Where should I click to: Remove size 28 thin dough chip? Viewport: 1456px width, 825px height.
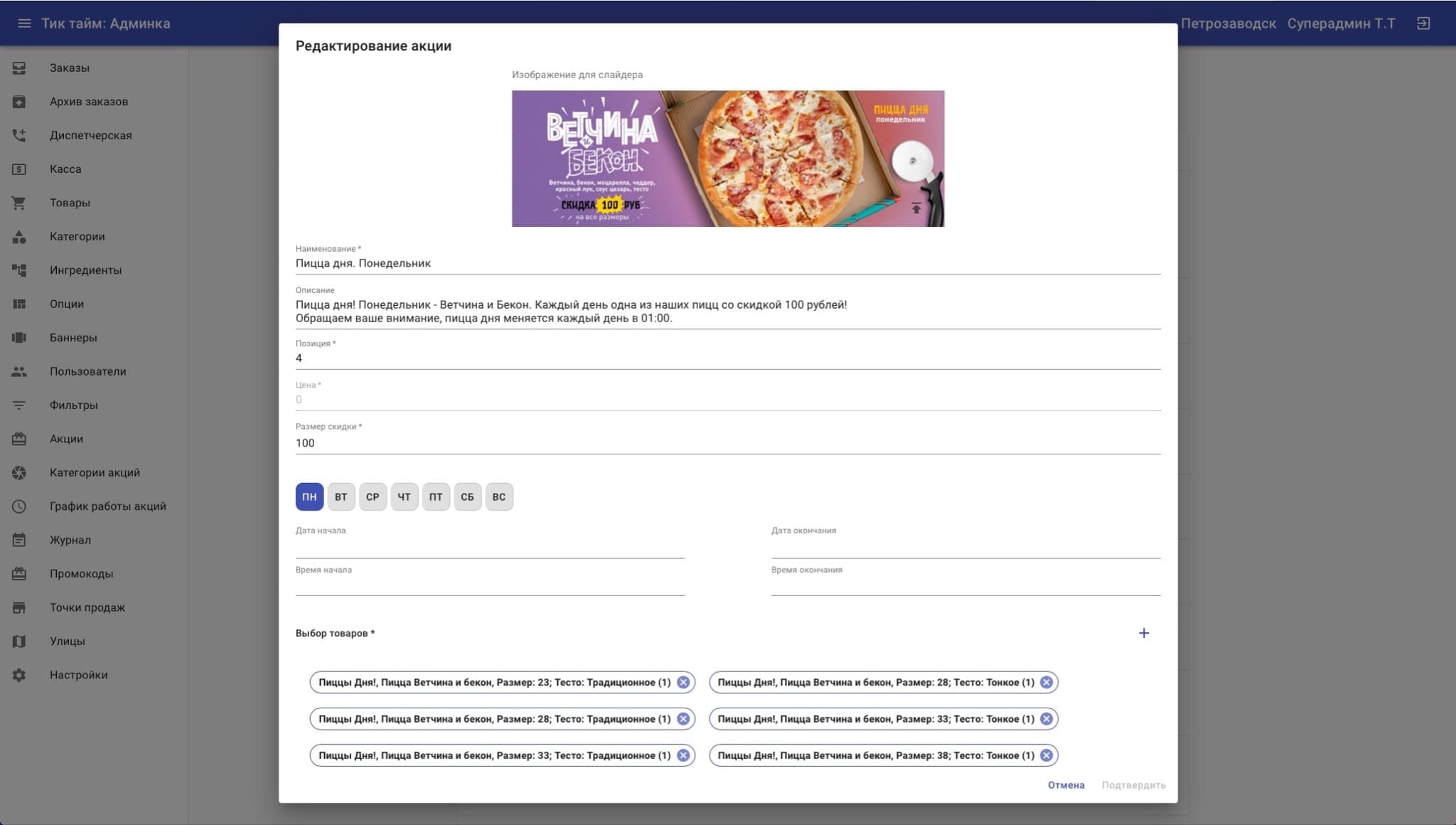coord(1046,682)
